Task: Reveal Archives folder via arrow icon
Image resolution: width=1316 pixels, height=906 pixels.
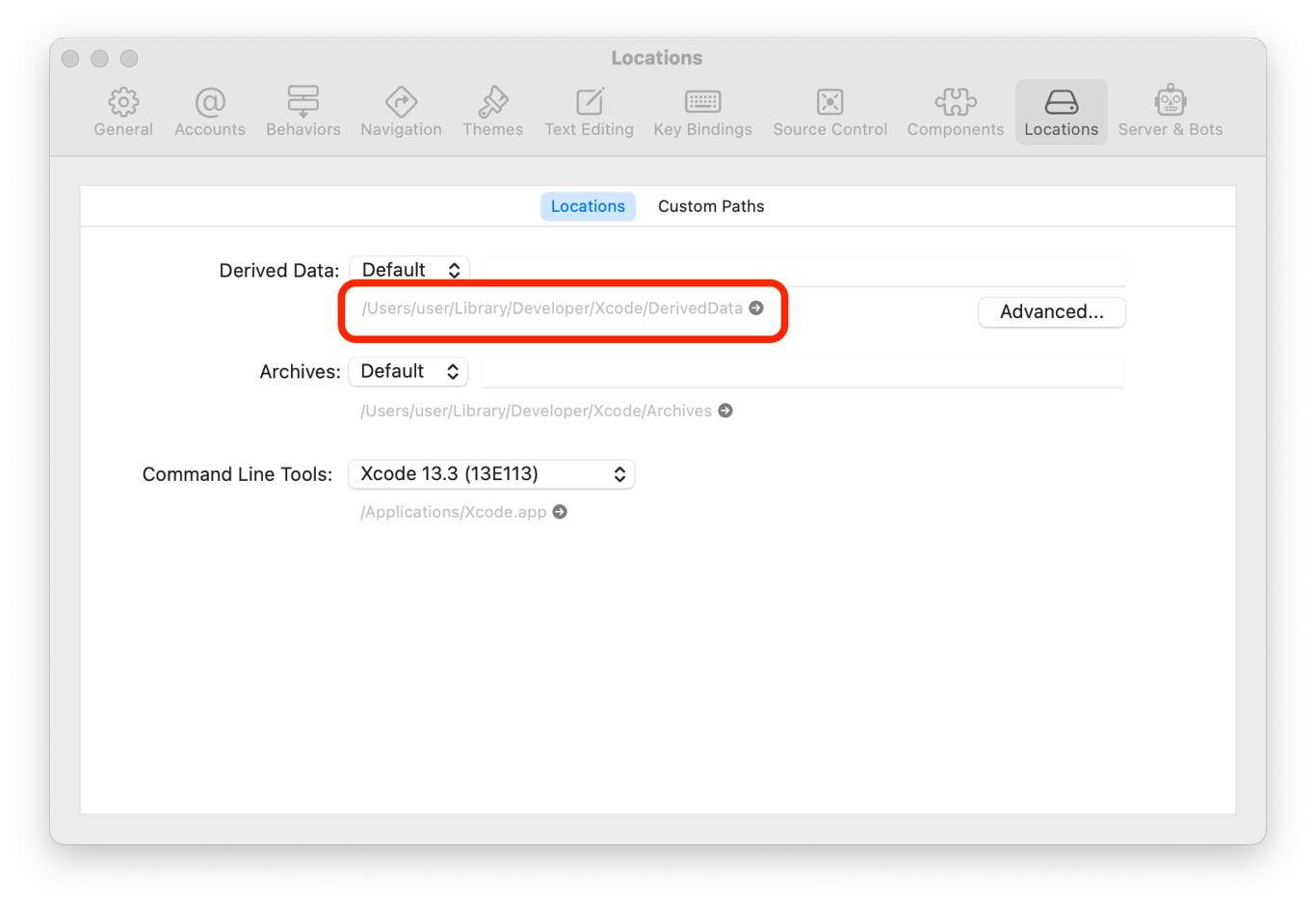Action: tap(725, 411)
